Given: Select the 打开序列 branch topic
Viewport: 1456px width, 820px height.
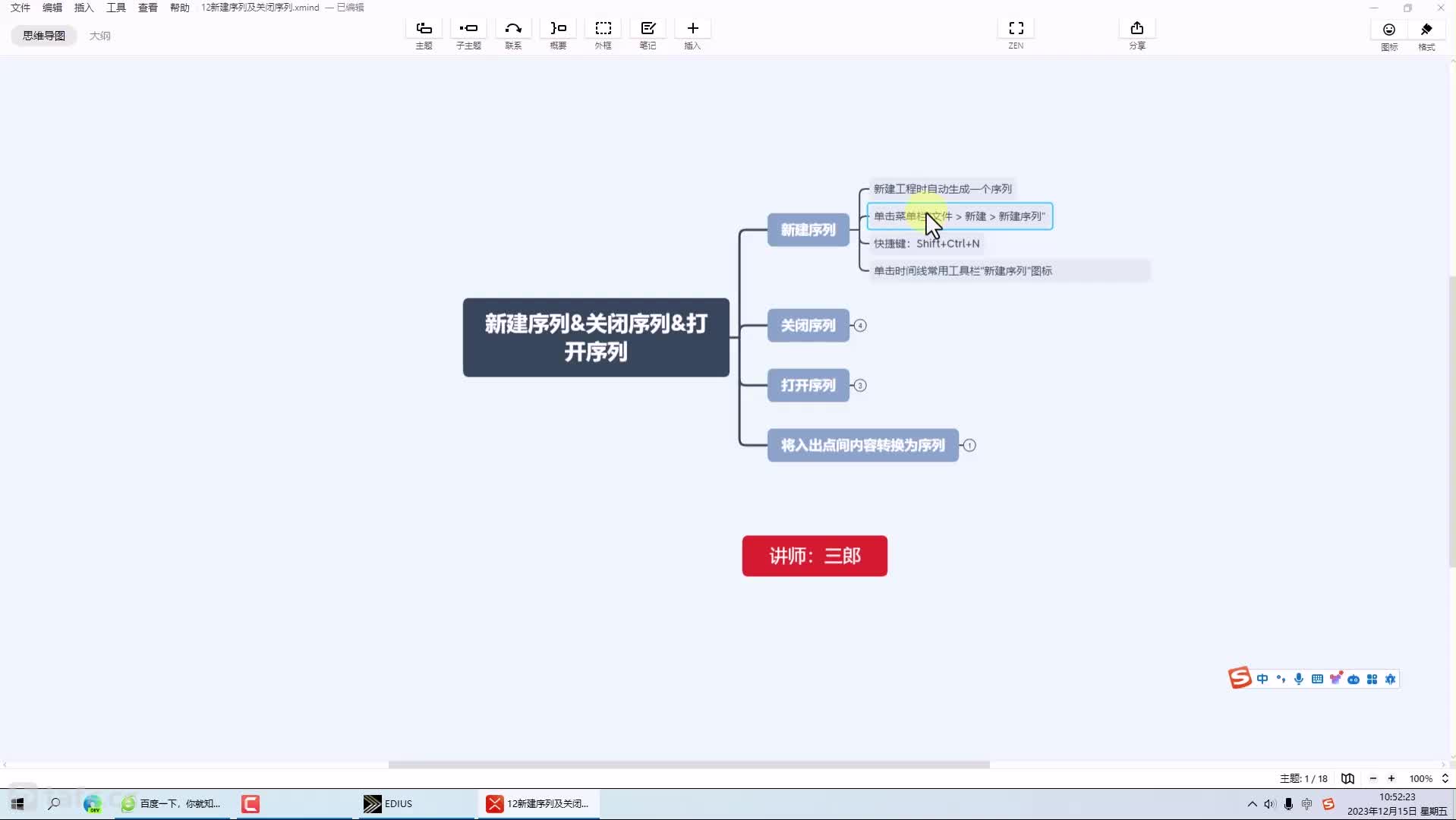Looking at the screenshot, I should (x=808, y=386).
